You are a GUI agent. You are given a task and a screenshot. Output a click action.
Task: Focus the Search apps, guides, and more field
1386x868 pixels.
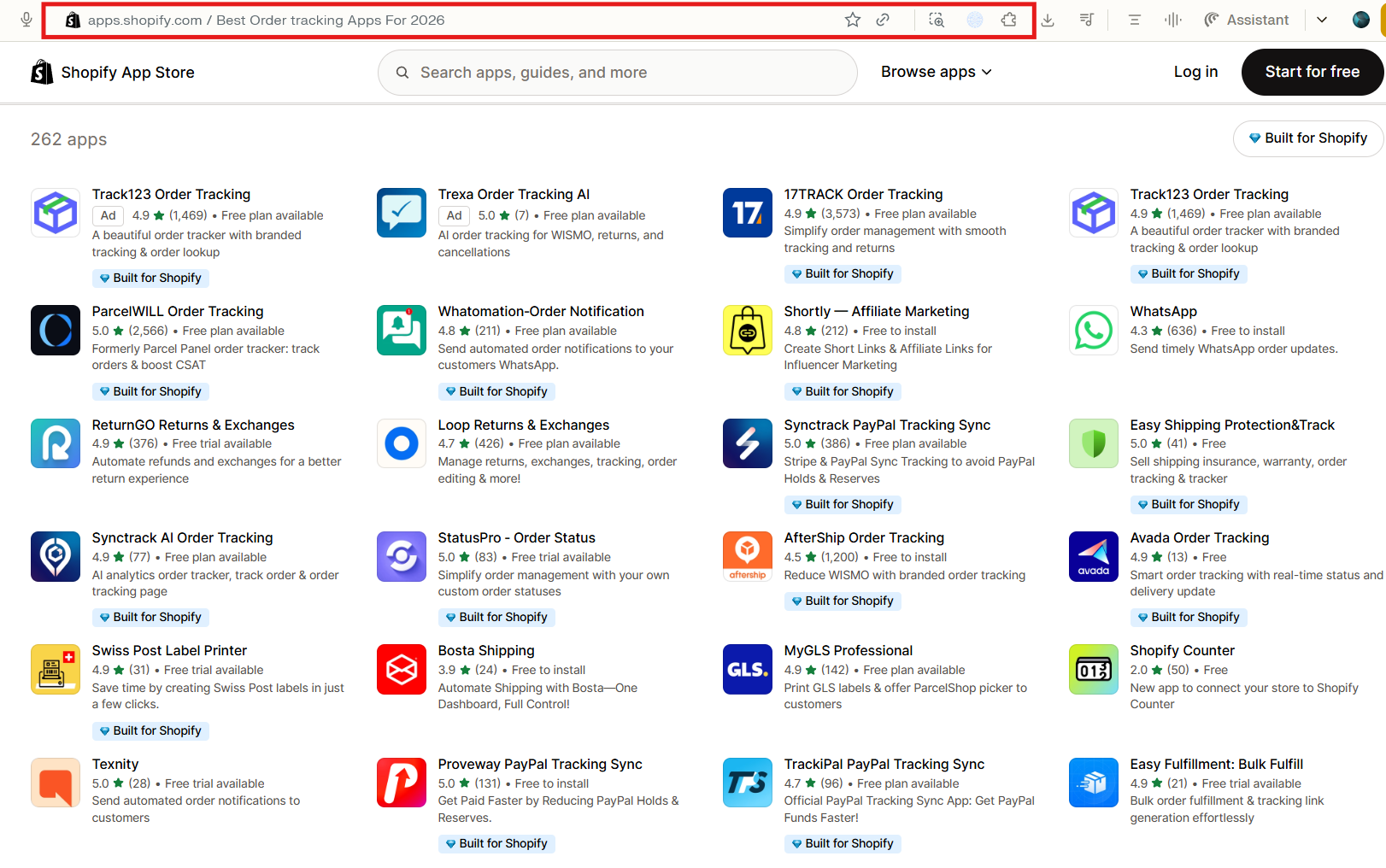pos(617,73)
